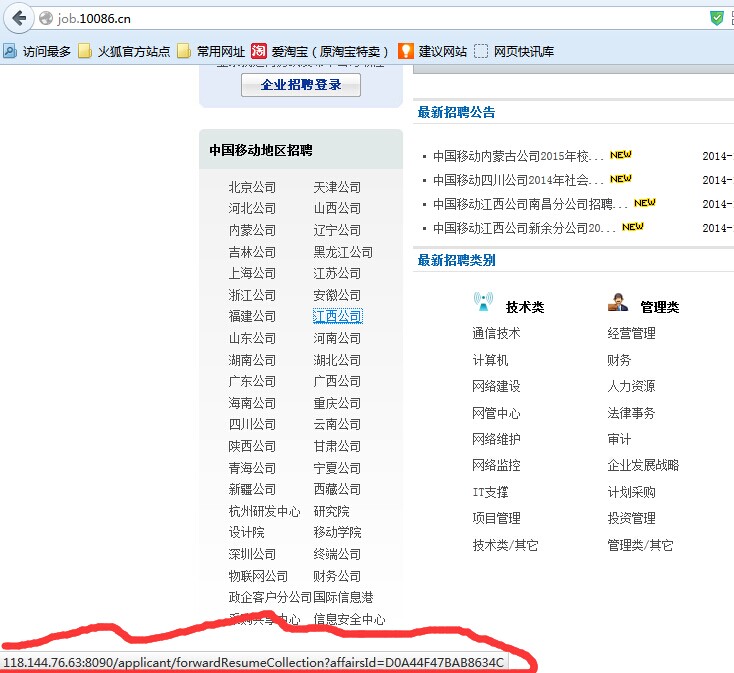Open the 陕西公司 link
The image size is (734, 673).
252,446
